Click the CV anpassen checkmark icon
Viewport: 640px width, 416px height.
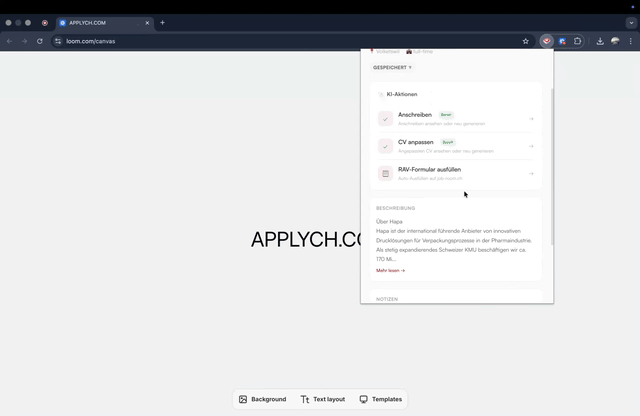(385, 146)
